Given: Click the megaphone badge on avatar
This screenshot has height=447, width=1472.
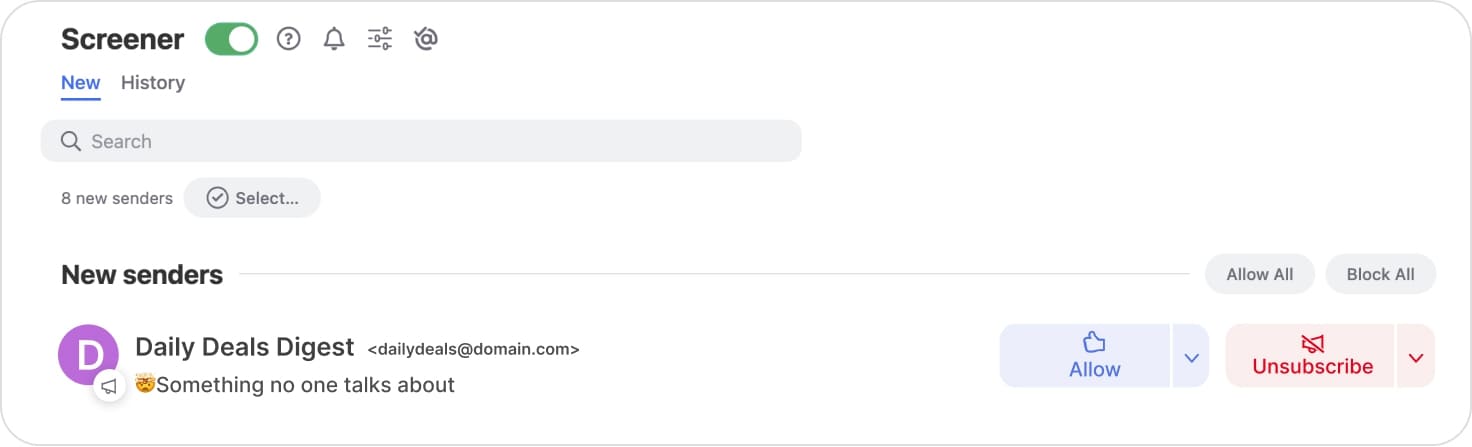Looking at the screenshot, I should 110,386.
